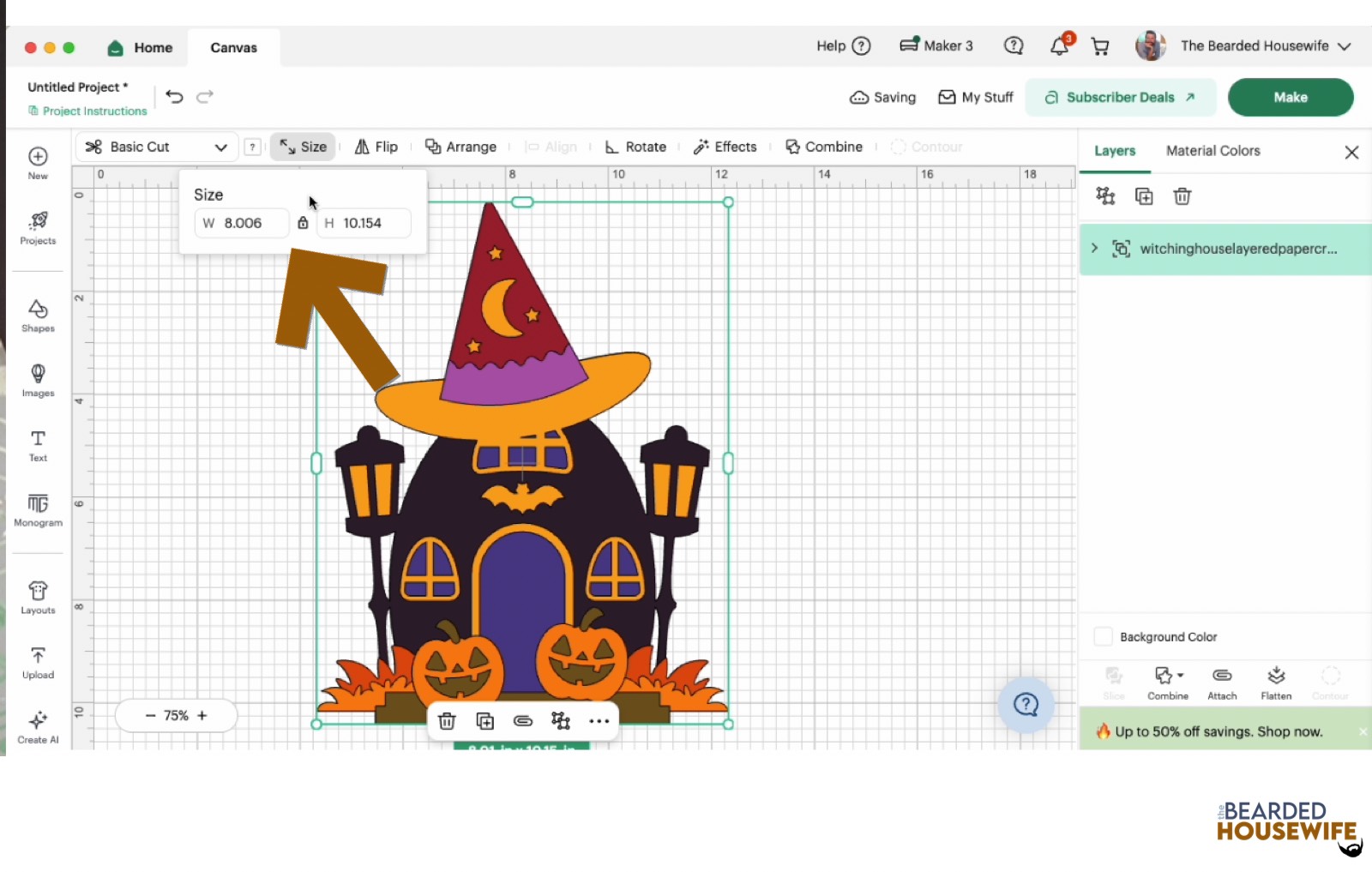This screenshot has height=872, width=1372.
Task: Open the Projects panel
Action: (38, 228)
